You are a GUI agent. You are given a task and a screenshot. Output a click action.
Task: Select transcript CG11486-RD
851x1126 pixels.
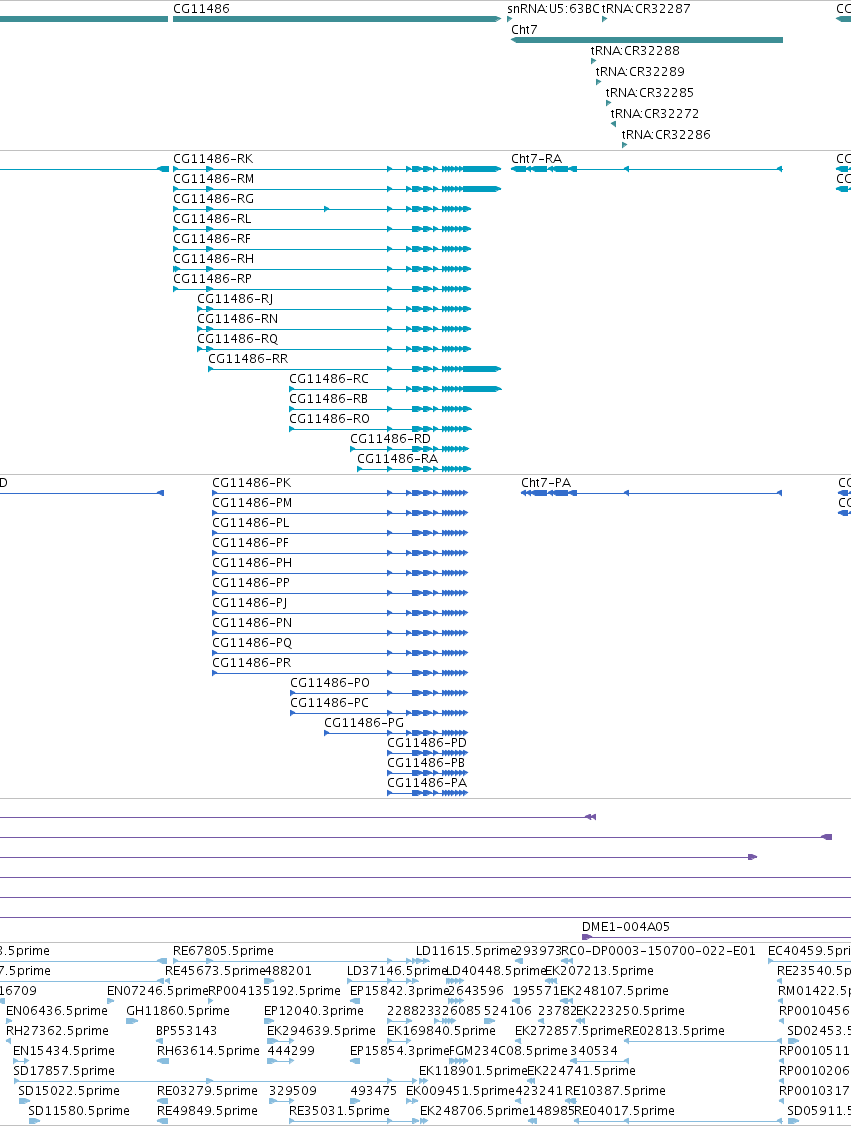(x=391, y=439)
